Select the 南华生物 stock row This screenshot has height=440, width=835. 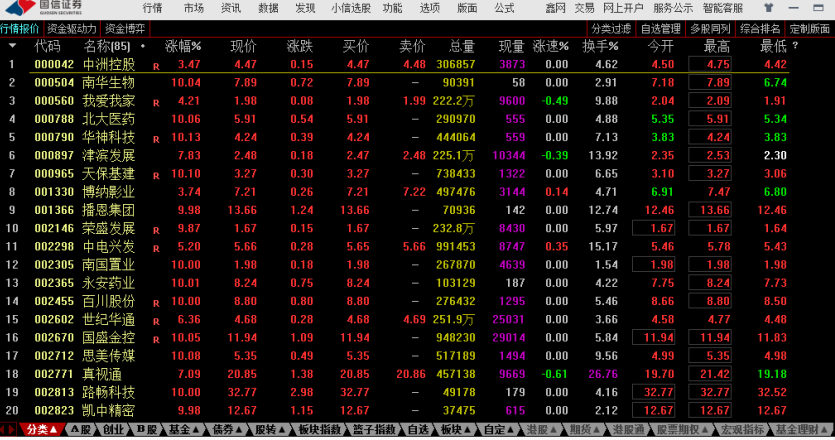point(394,83)
